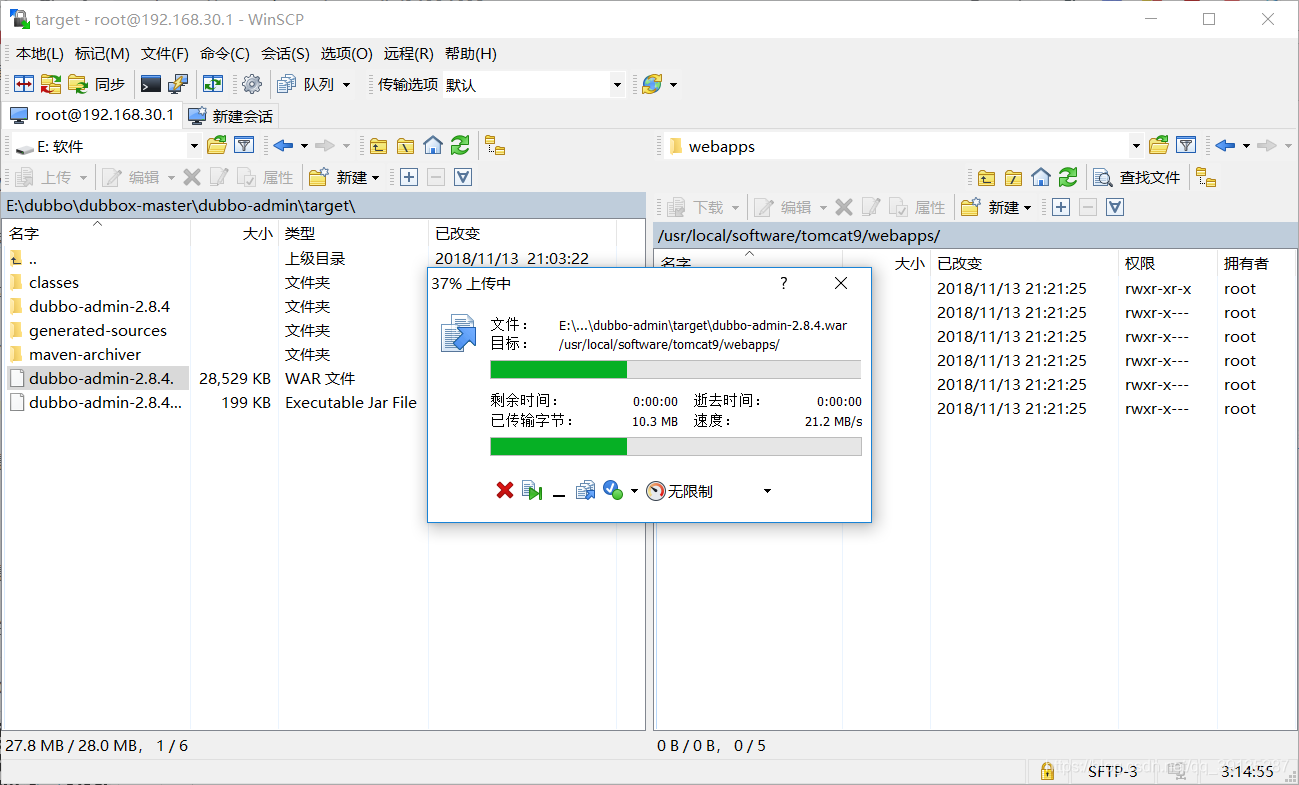Open the 新建会话 new session tab

230,116
